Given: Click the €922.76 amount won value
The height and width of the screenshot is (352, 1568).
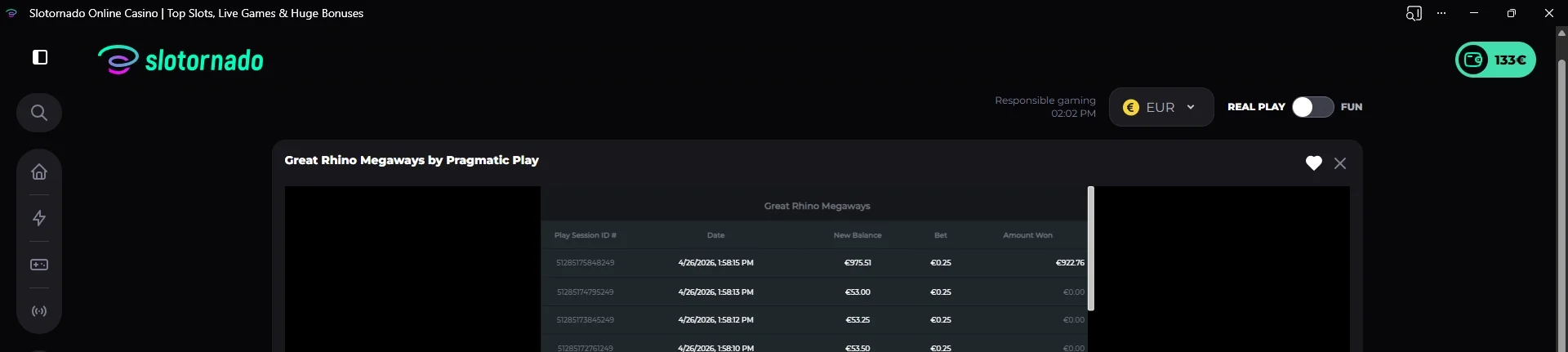Looking at the screenshot, I should point(1070,263).
